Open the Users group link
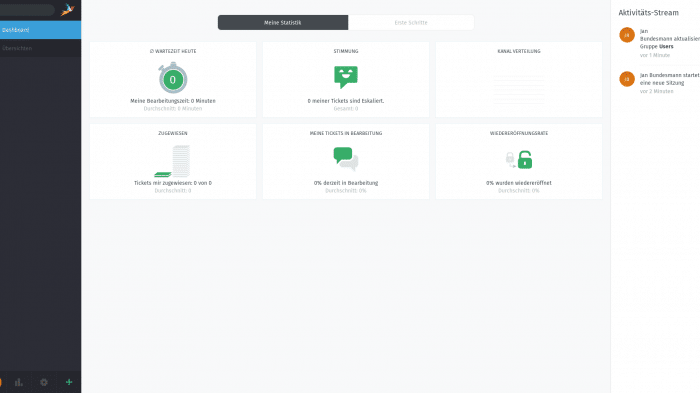Viewport: 700px width, 393px height. coord(666,46)
